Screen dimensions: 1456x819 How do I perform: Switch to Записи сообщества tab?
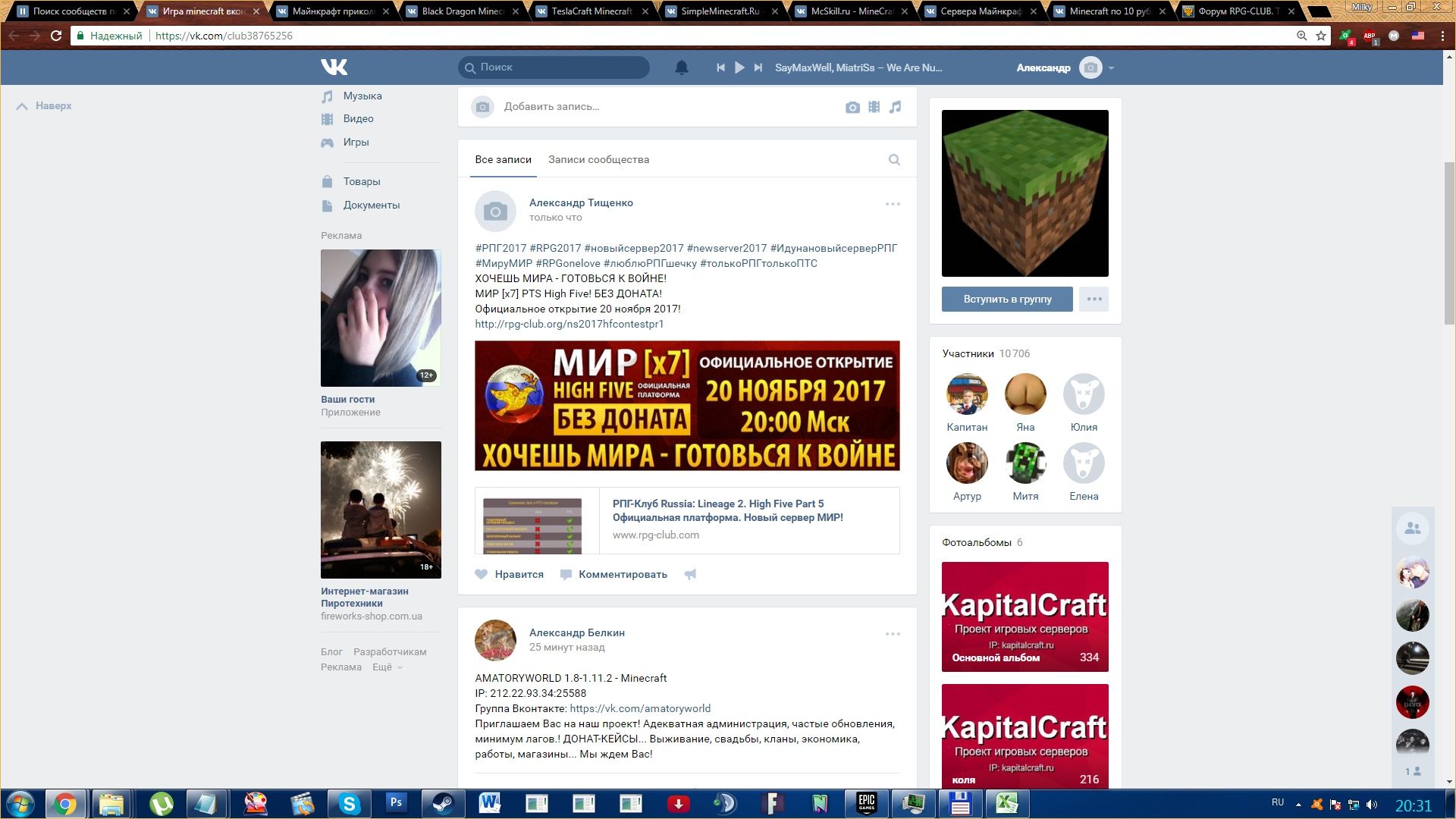pyautogui.click(x=598, y=160)
